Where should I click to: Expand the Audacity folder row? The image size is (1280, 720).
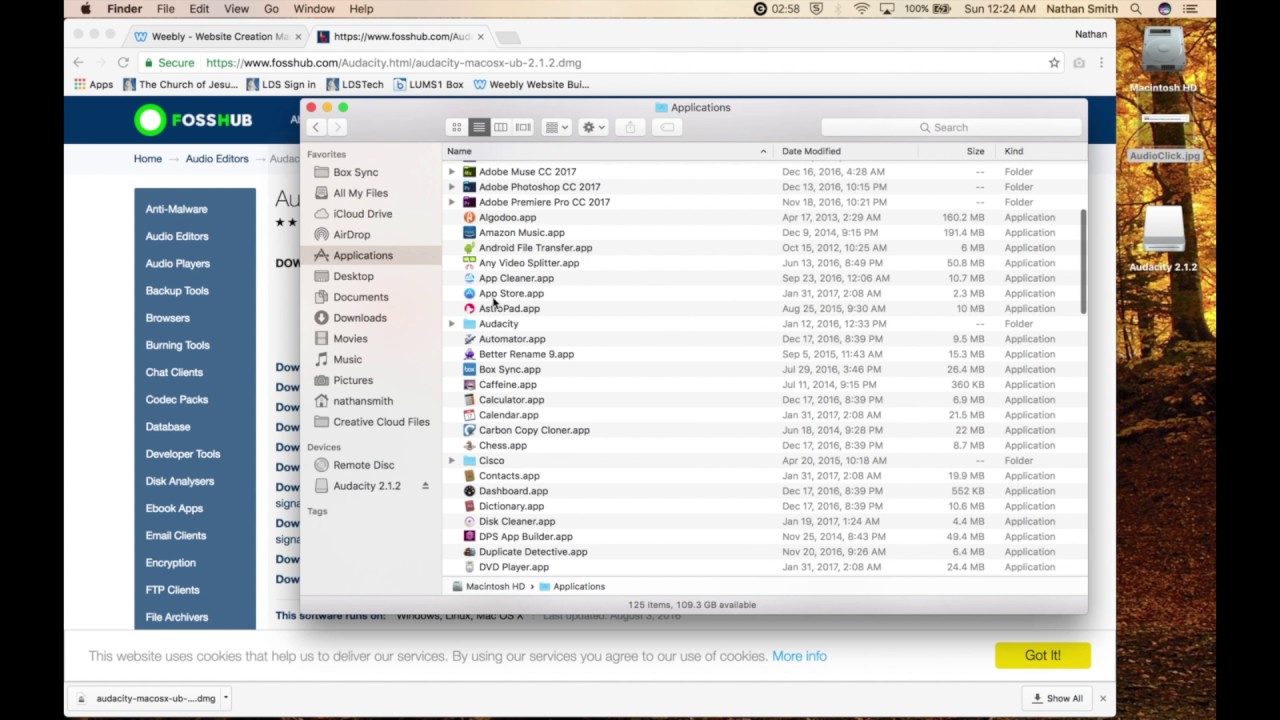coord(451,324)
